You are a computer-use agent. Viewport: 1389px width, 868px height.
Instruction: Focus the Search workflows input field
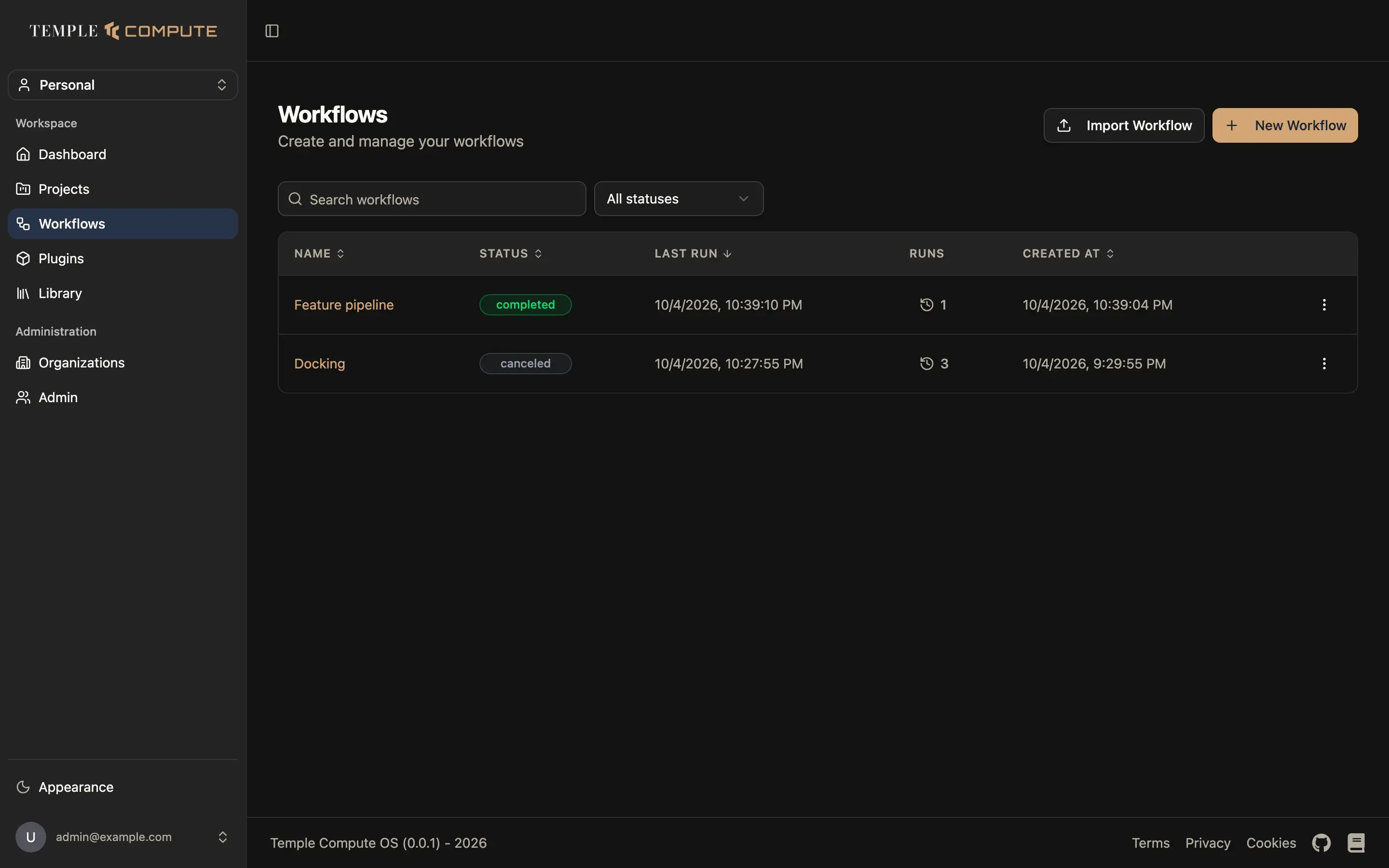point(432,199)
